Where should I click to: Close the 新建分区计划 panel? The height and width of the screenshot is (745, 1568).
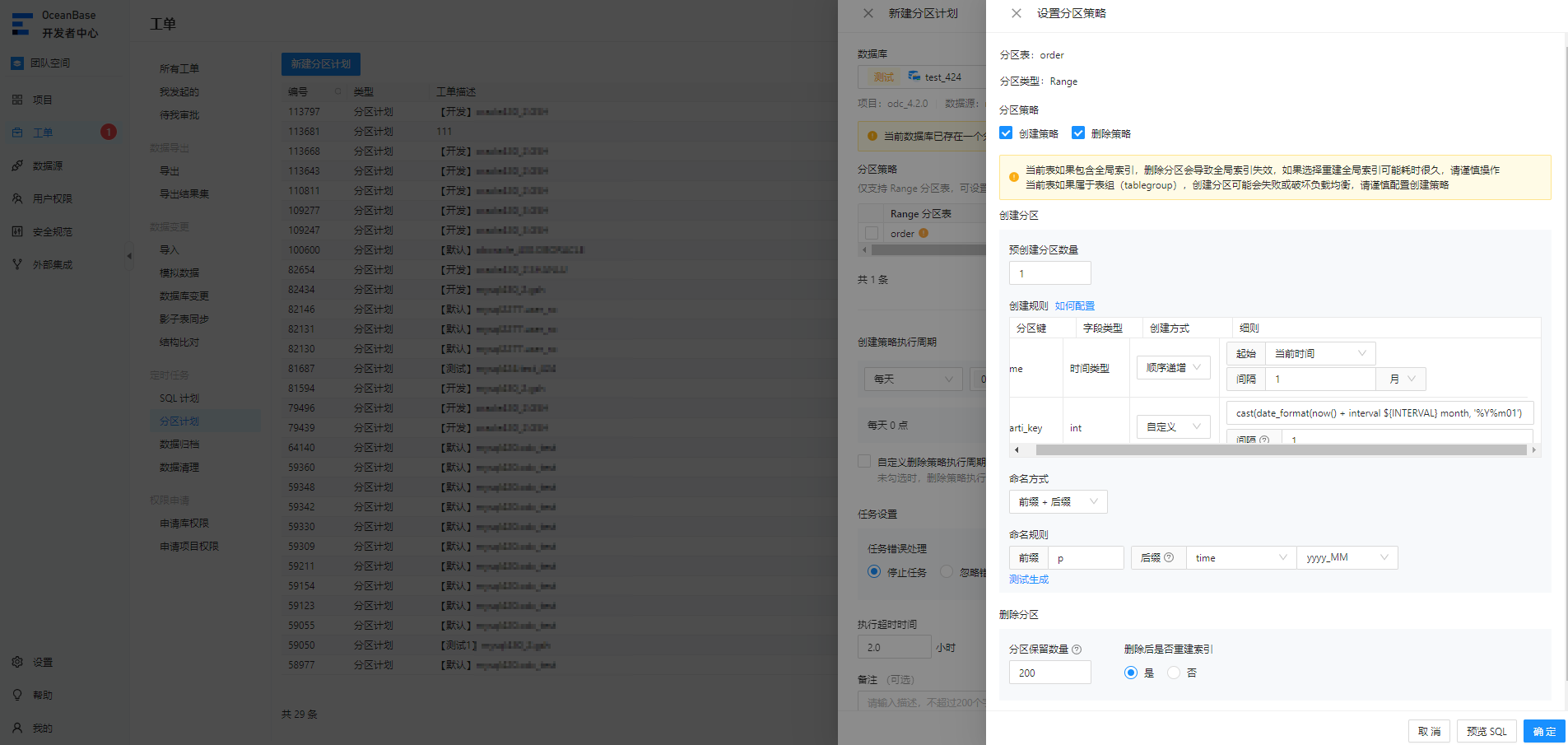(868, 13)
